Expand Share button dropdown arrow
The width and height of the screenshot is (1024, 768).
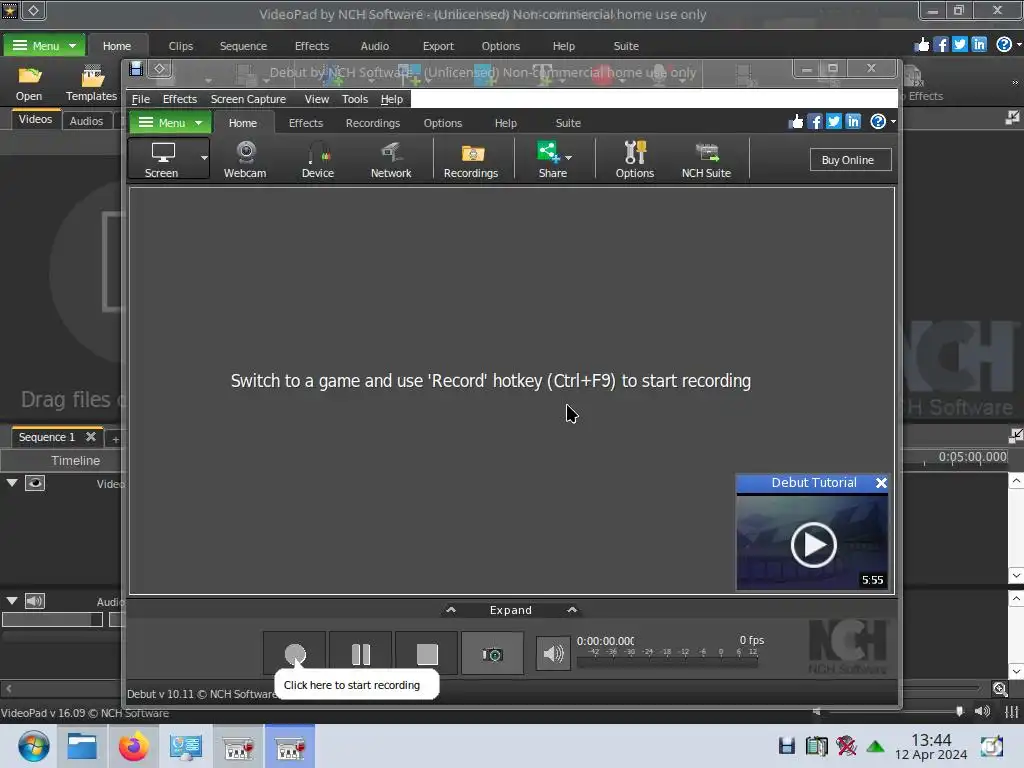click(x=569, y=157)
